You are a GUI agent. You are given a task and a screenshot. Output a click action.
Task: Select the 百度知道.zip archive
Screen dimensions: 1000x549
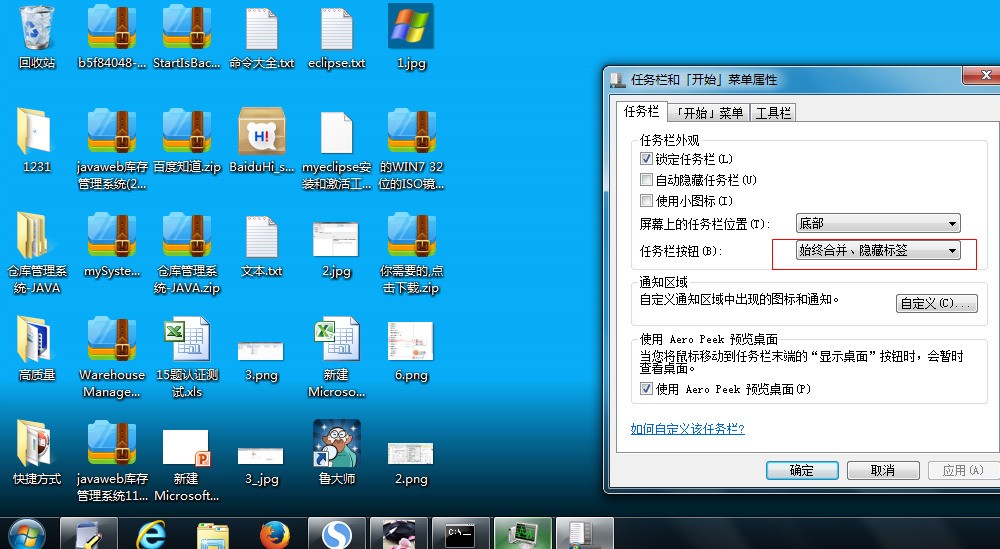pyautogui.click(x=186, y=131)
